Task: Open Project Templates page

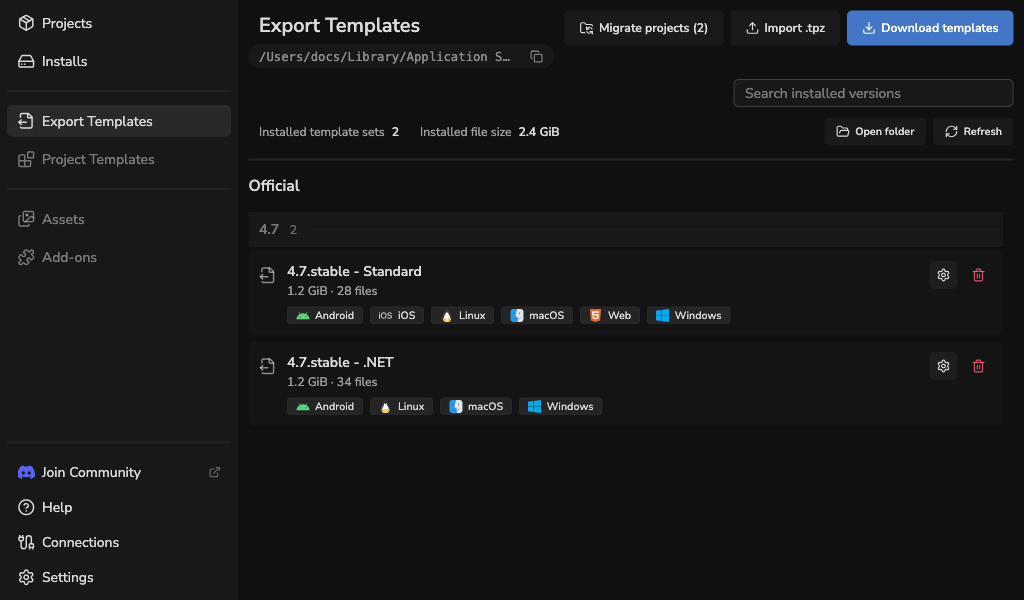Action: pos(118,159)
